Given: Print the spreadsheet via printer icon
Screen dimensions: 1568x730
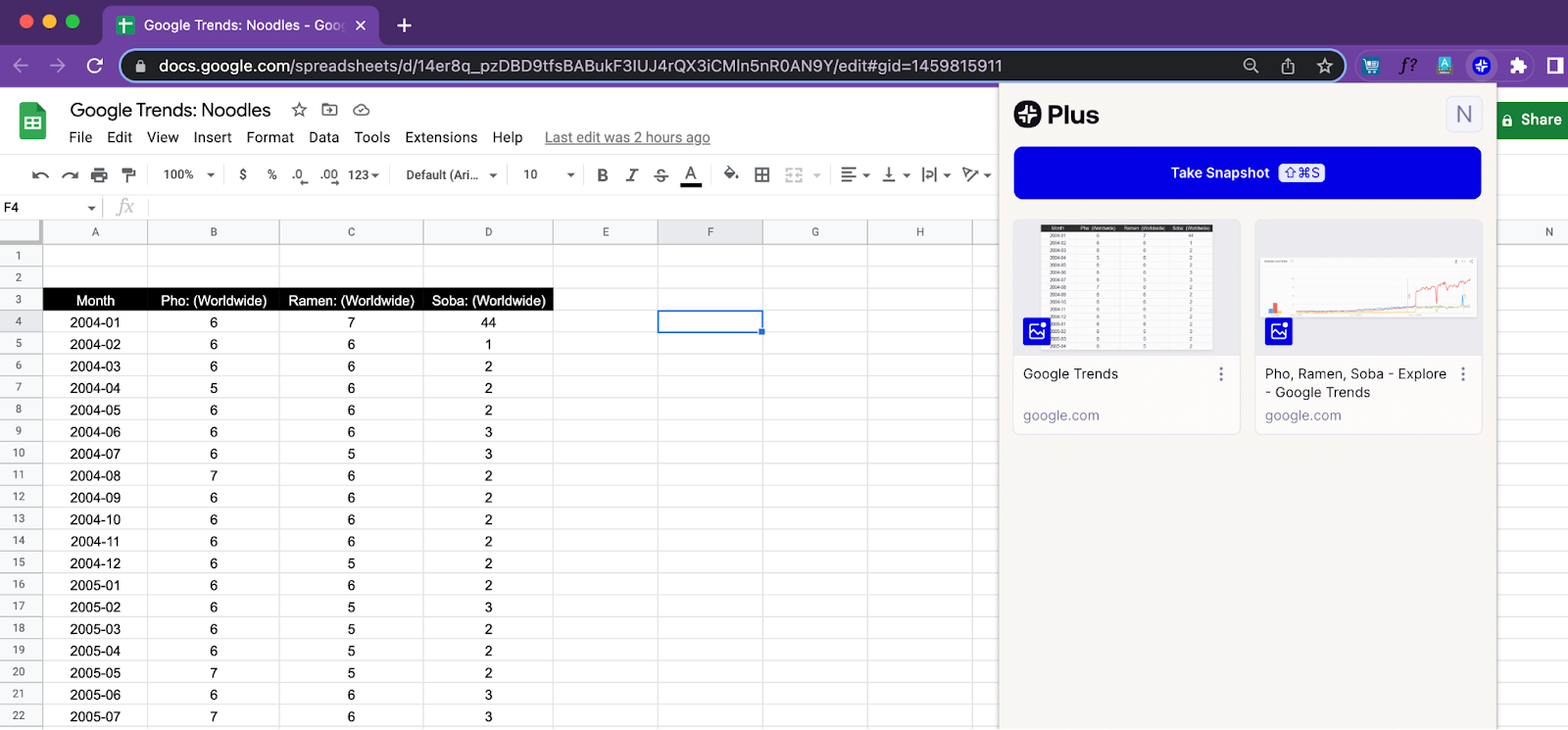Looking at the screenshot, I should pos(99,174).
